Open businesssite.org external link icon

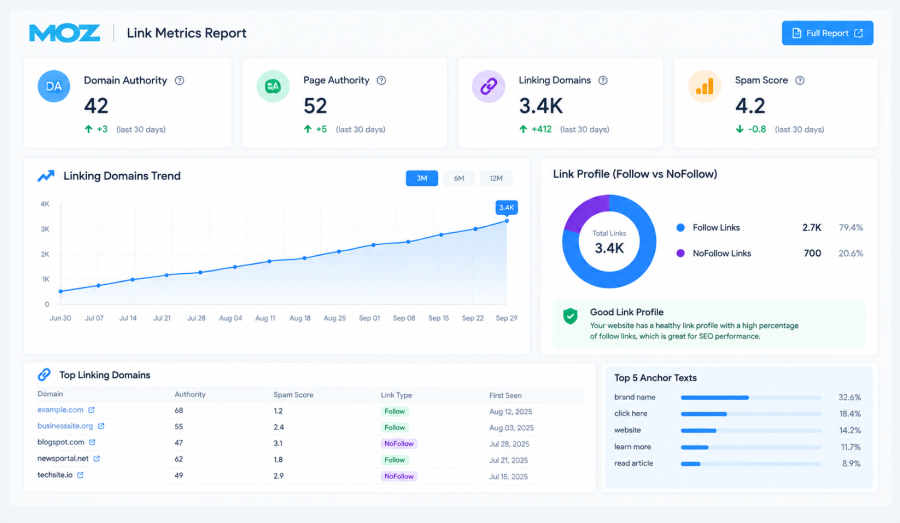pyautogui.click(x=101, y=426)
